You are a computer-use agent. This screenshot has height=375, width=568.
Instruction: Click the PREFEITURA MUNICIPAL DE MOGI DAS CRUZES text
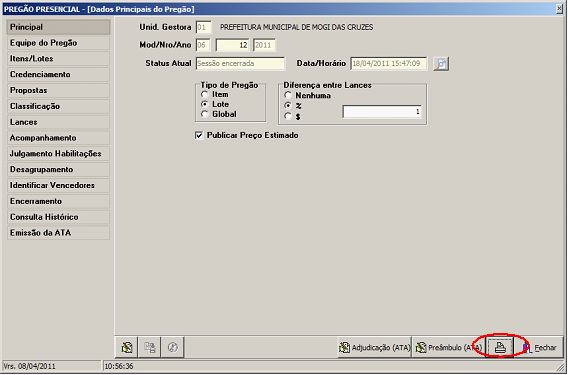coord(296,28)
